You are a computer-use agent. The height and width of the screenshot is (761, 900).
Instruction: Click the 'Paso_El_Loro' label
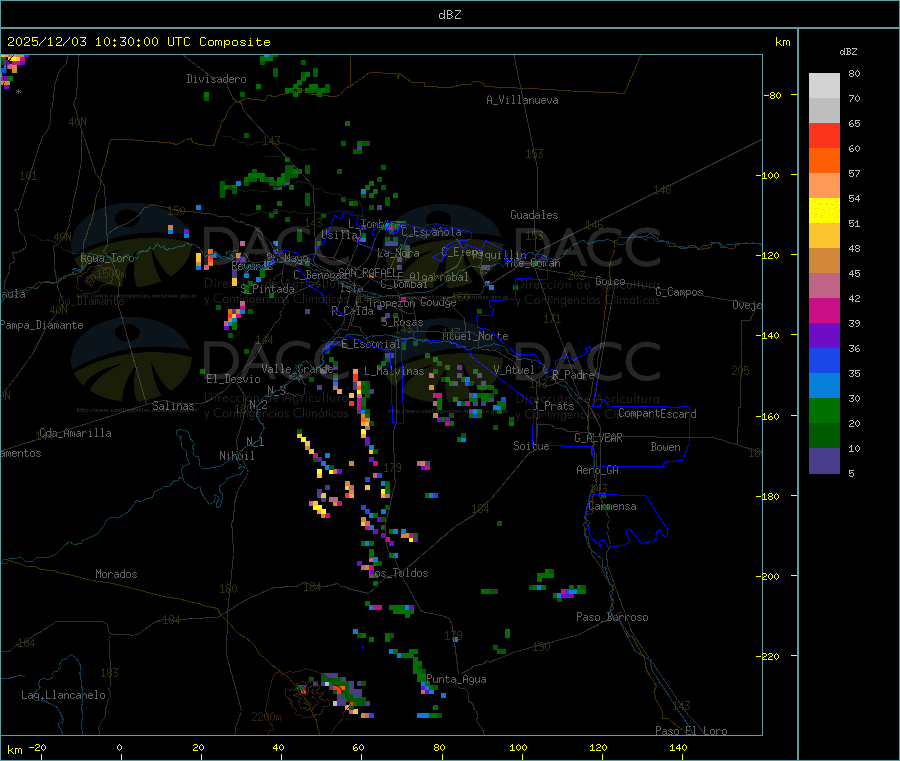point(692,731)
